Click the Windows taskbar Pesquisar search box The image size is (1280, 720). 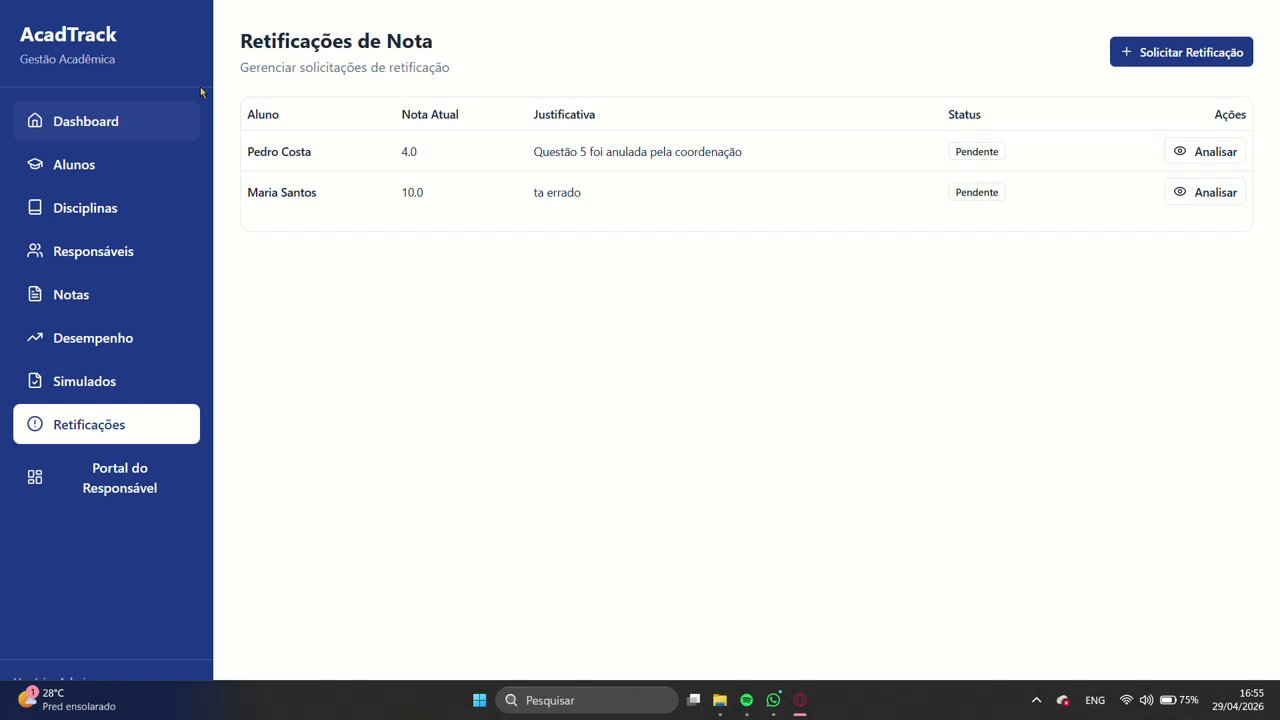587,700
